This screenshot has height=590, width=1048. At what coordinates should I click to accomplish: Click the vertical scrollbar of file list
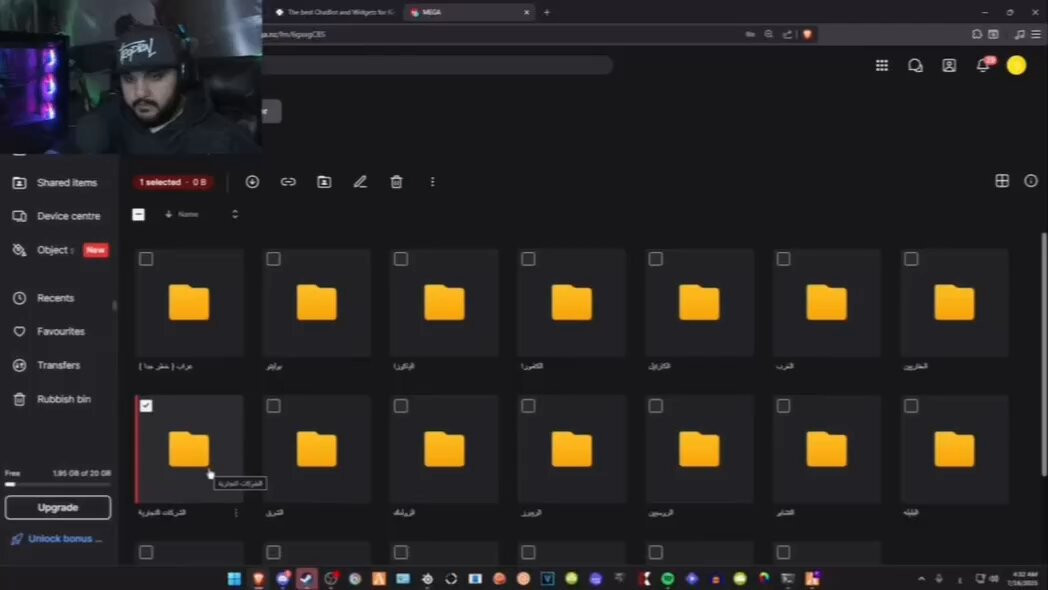tap(1043, 354)
